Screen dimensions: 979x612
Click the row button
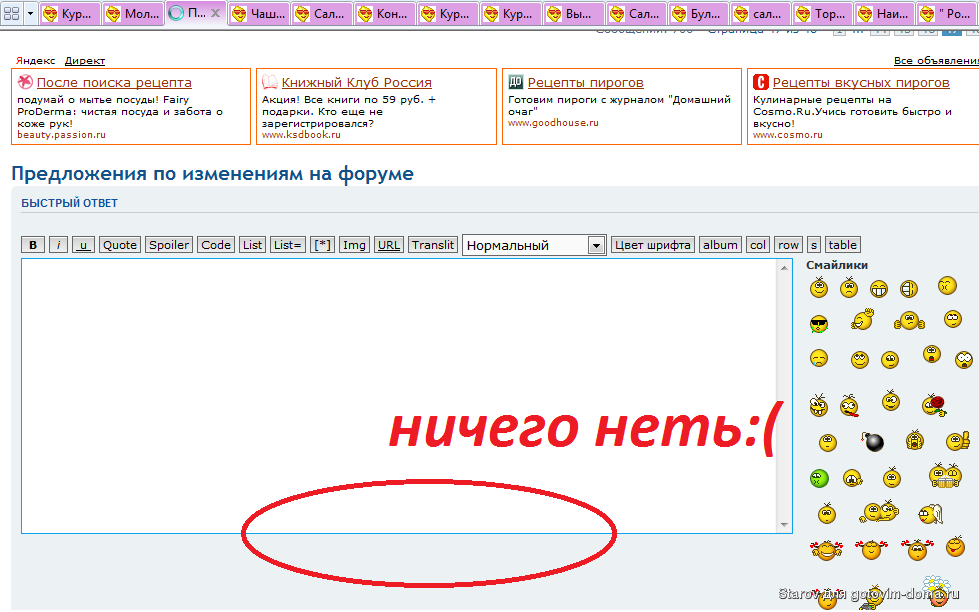tap(789, 245)
